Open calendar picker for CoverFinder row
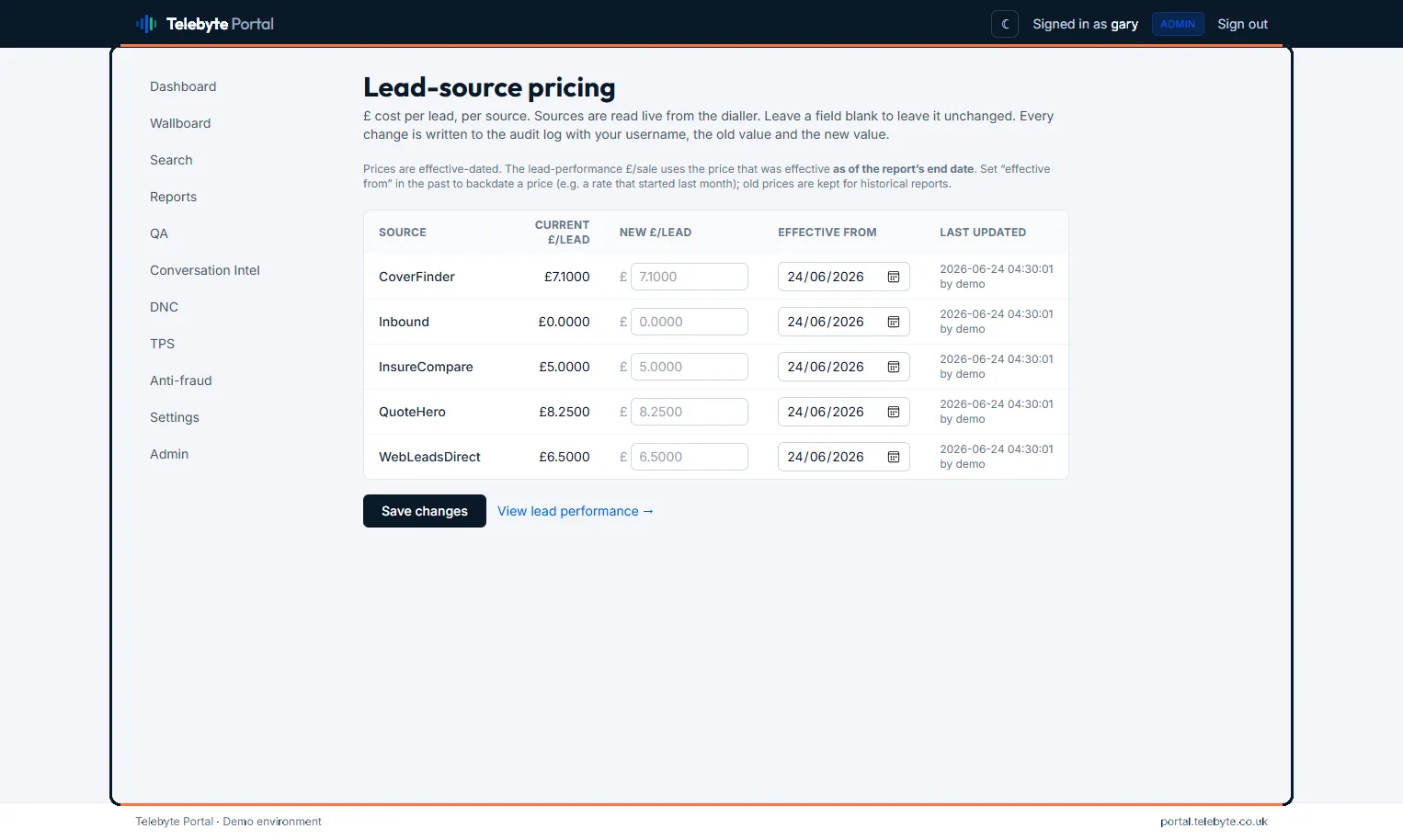 (893, 277)
